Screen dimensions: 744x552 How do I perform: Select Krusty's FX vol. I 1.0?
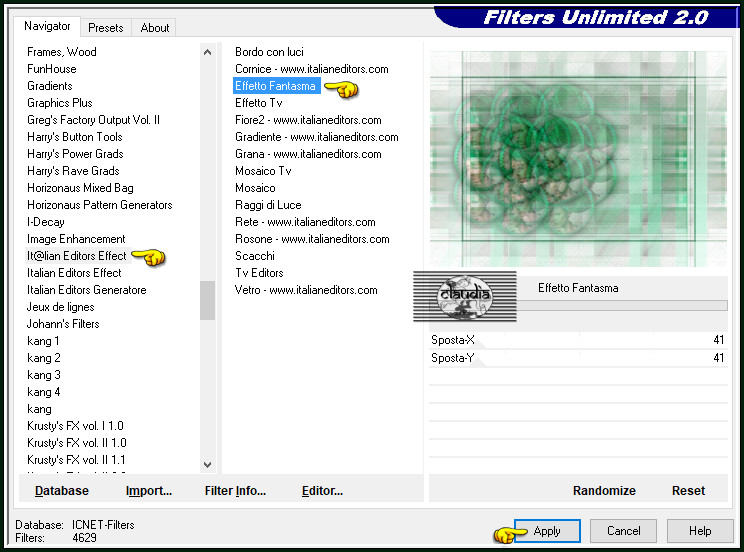click(75, 426)
